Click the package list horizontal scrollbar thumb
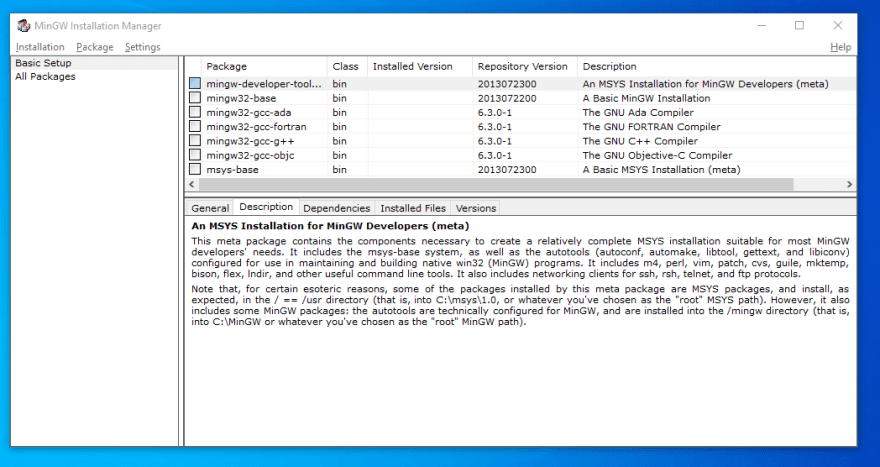Image resolution: width=880 pixels, height=467 pixels. coord(496,184)
